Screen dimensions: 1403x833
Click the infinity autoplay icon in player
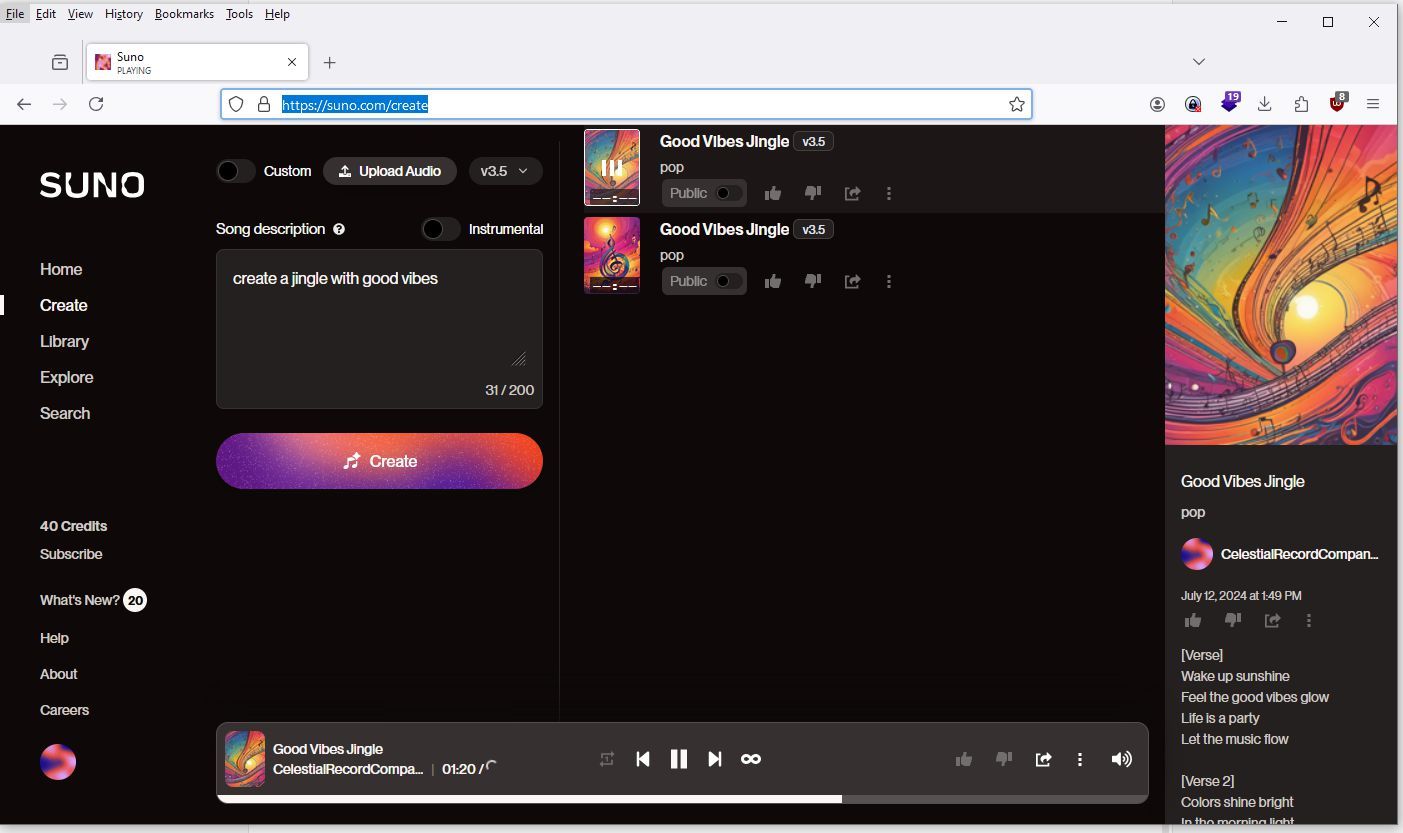click(751, 759)
